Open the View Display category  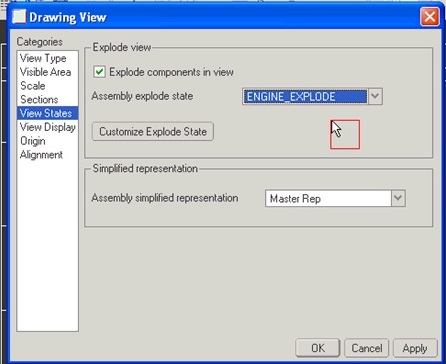click(48, 127)
